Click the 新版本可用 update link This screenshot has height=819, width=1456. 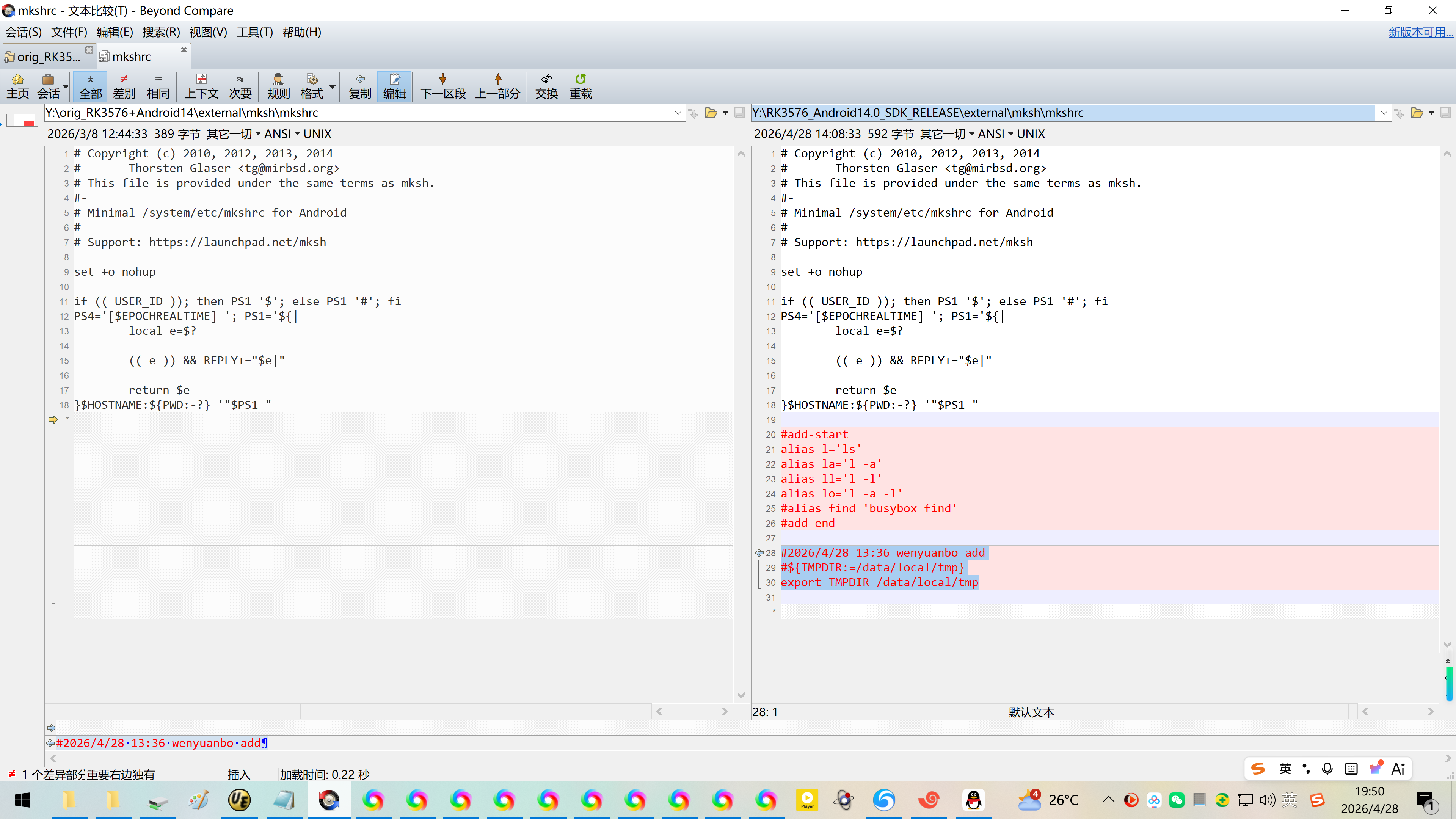[1420, 32]
